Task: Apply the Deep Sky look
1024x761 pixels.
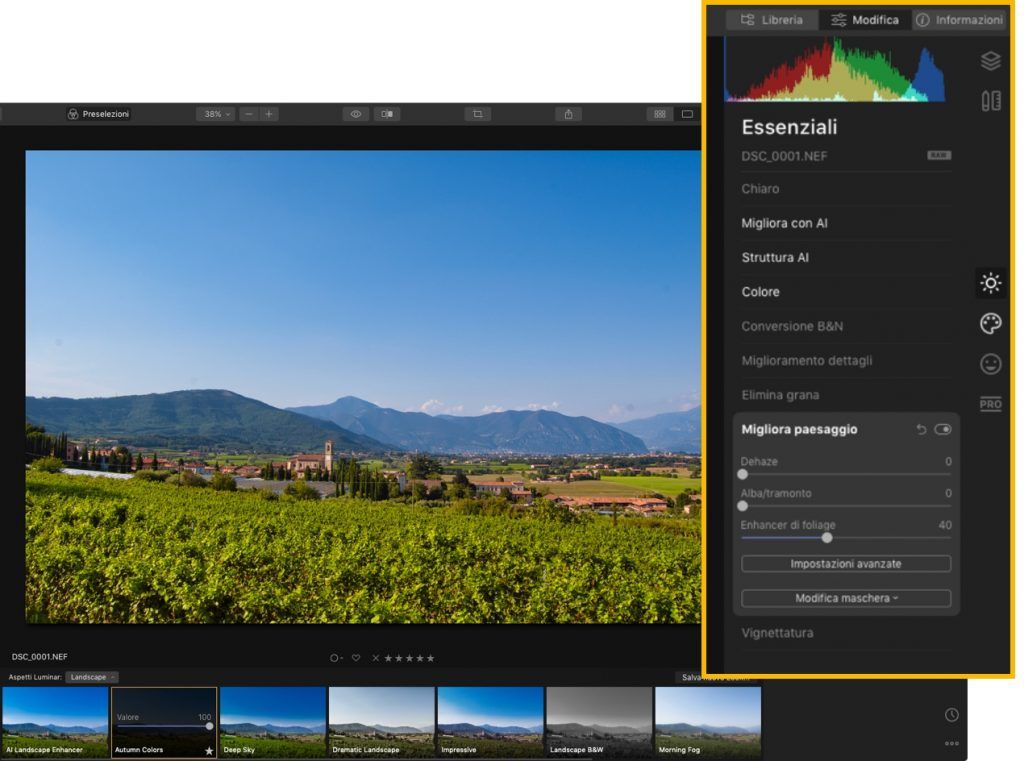Action: (x=272, y=722)
